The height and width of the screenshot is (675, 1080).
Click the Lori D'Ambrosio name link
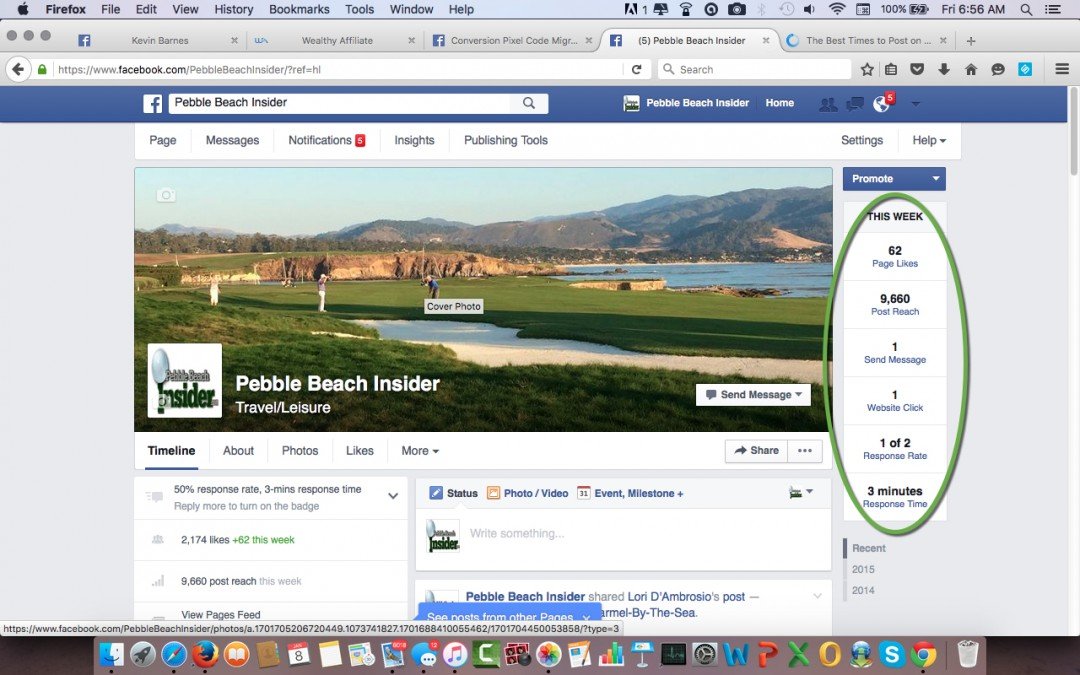click(668, 596)
